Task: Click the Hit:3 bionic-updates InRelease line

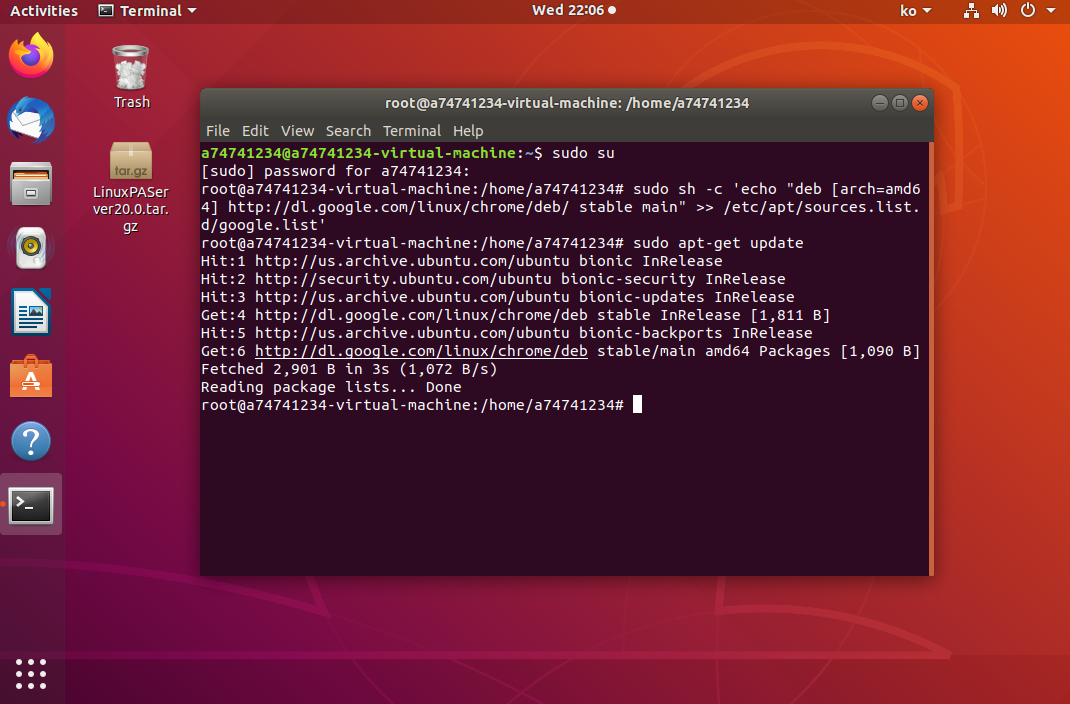Action: pyautogui.click(x=497, y=297)
